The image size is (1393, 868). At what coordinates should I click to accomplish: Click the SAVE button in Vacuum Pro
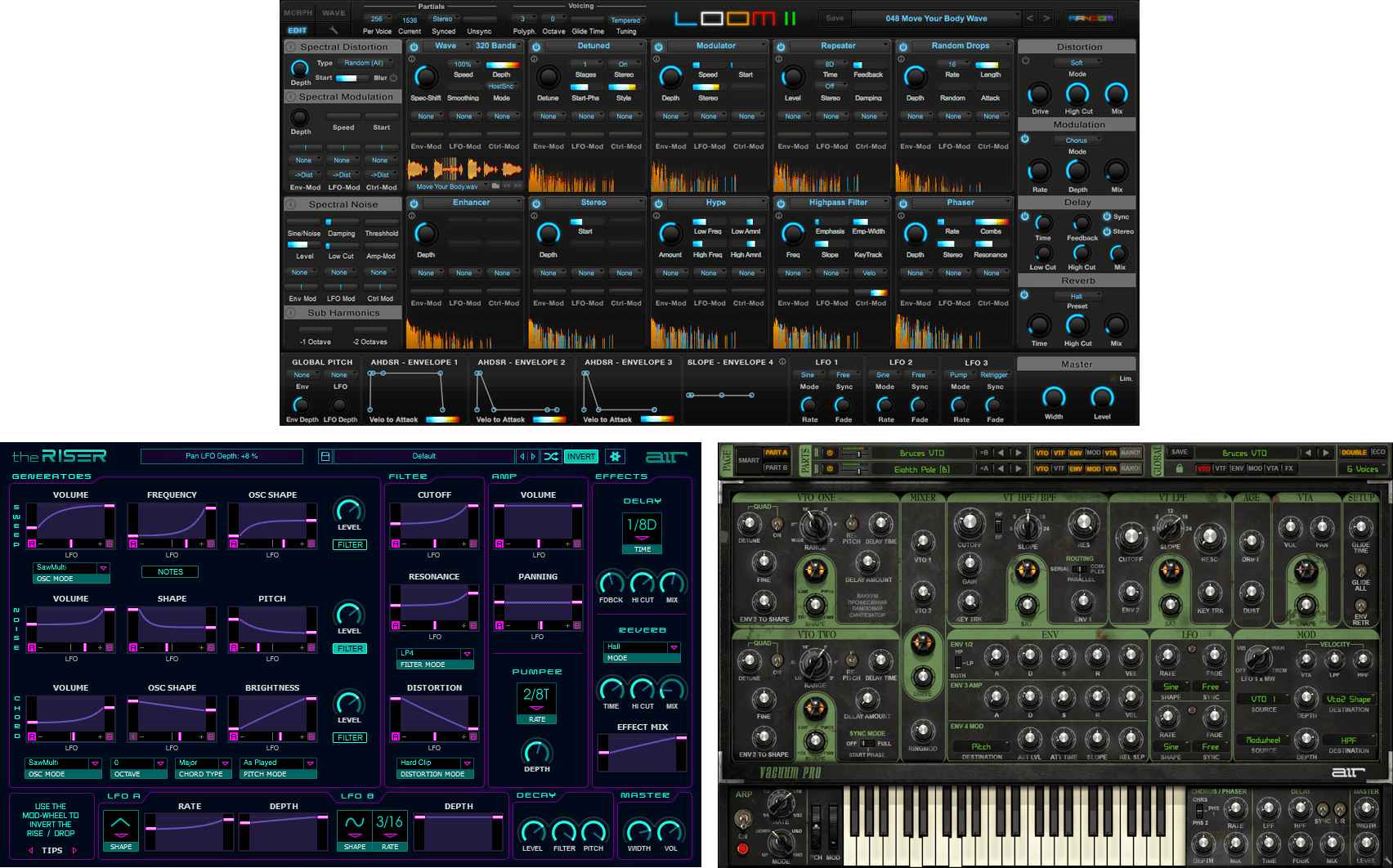point(1179,452)
